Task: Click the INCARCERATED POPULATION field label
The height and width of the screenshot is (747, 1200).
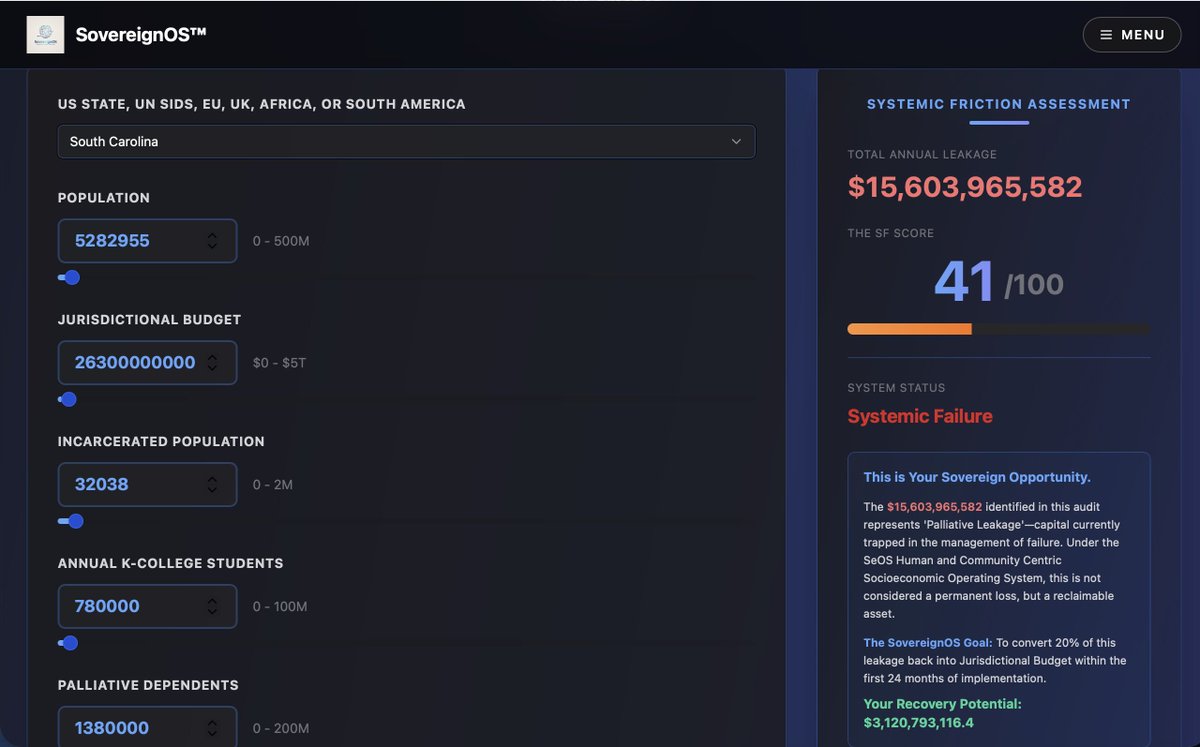Action: (161, 442)
